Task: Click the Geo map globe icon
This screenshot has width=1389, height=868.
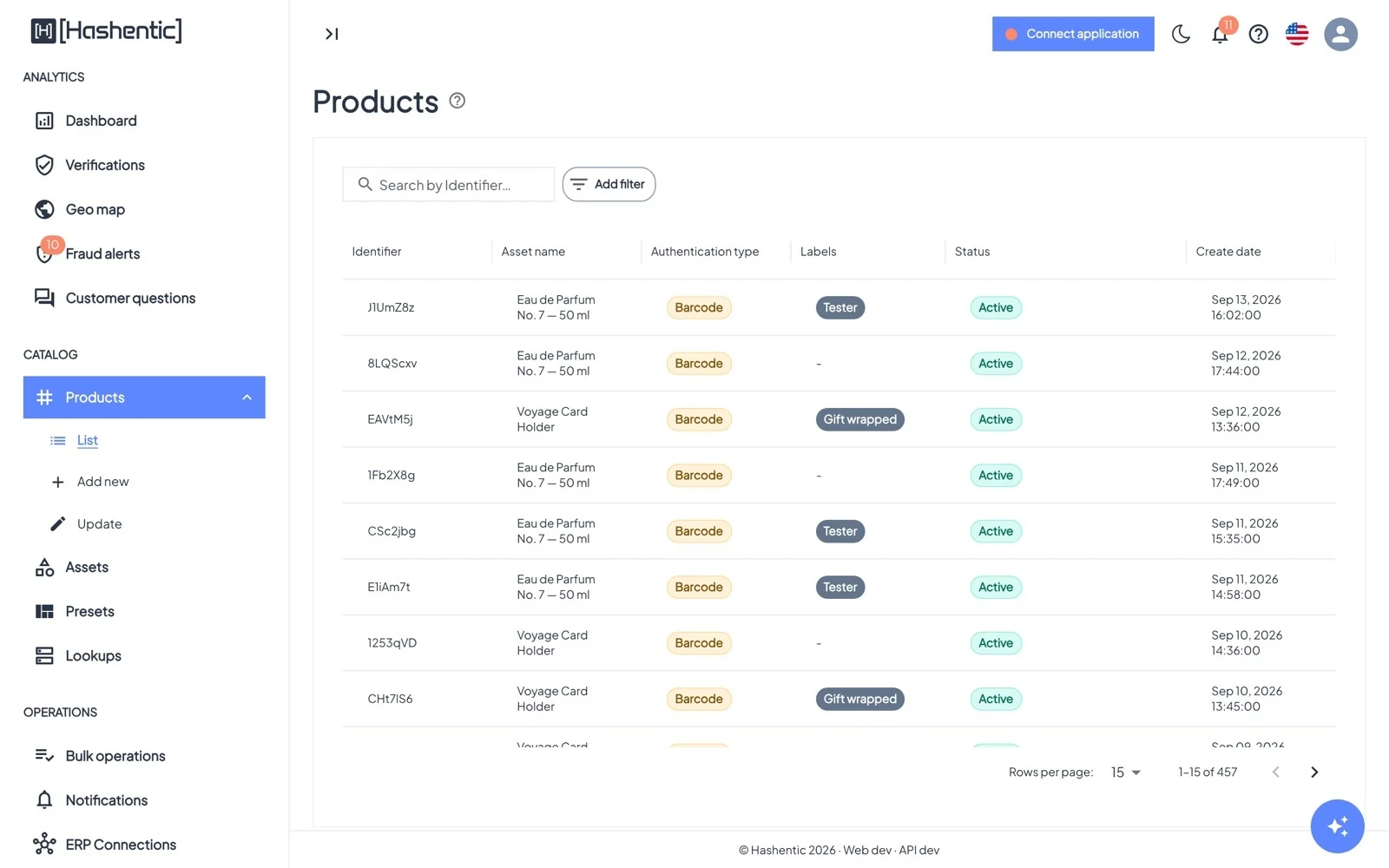Action: [44, 209]
